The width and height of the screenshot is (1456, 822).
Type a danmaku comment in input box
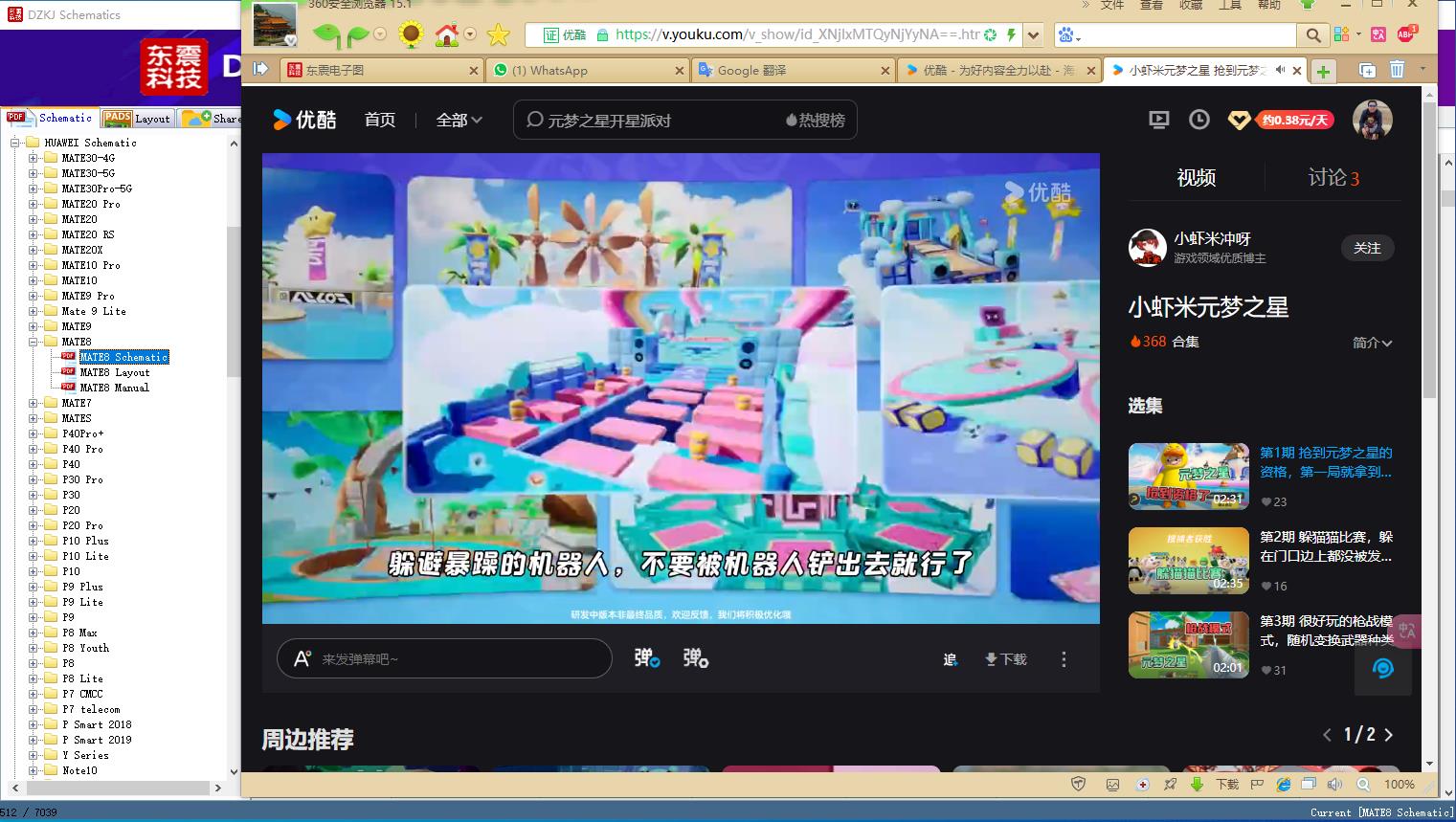click(x=444, y=658)
